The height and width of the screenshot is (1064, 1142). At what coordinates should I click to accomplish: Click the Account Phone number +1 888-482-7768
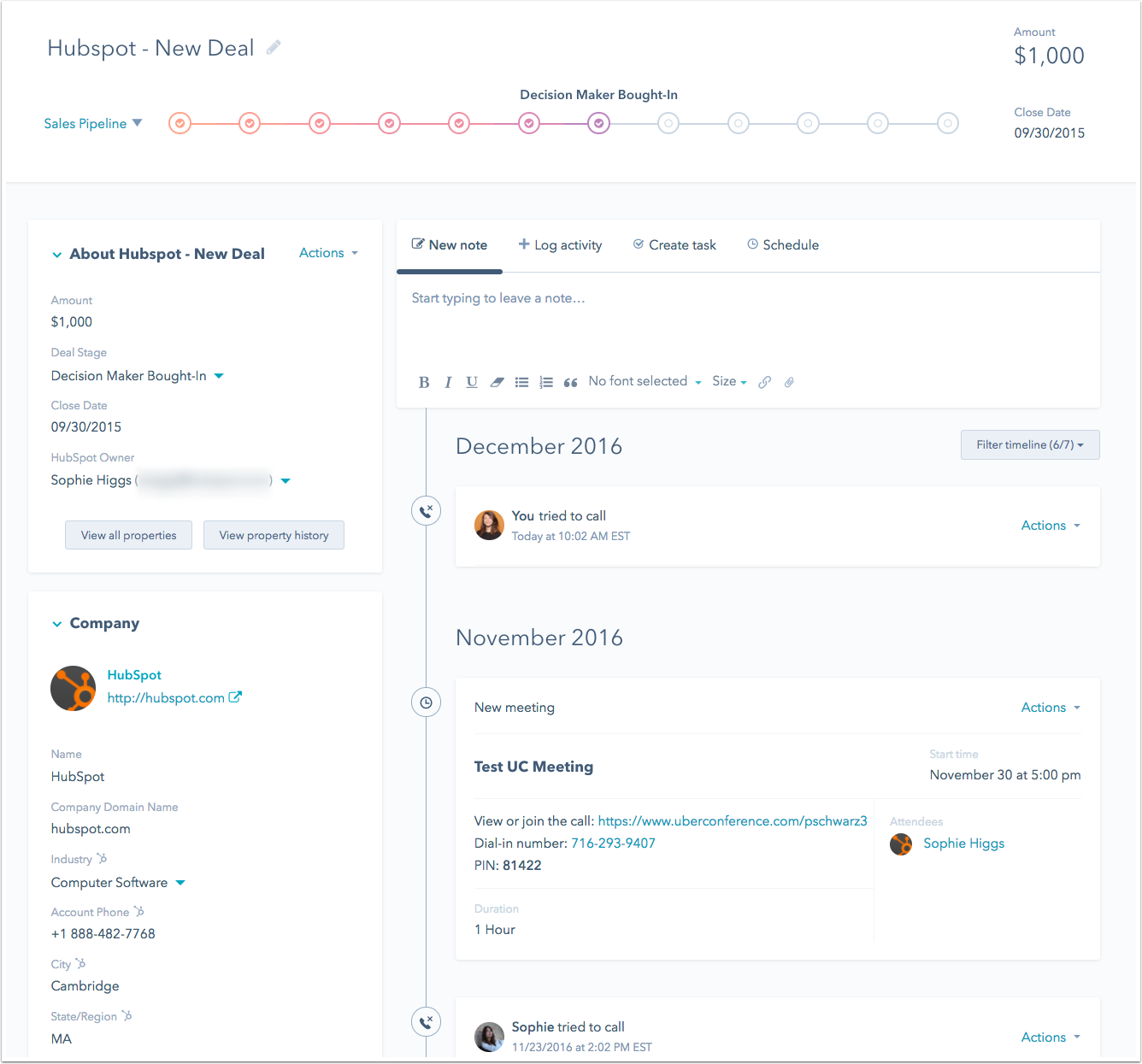coord(103,934)
